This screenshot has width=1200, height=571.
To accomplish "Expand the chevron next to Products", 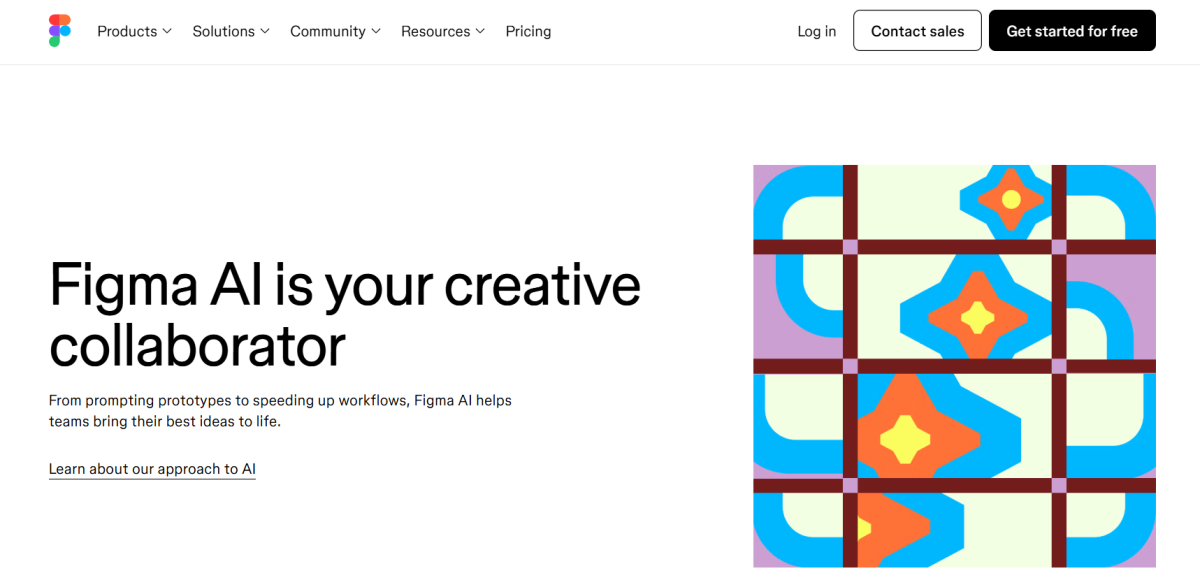I will point(167,31).
